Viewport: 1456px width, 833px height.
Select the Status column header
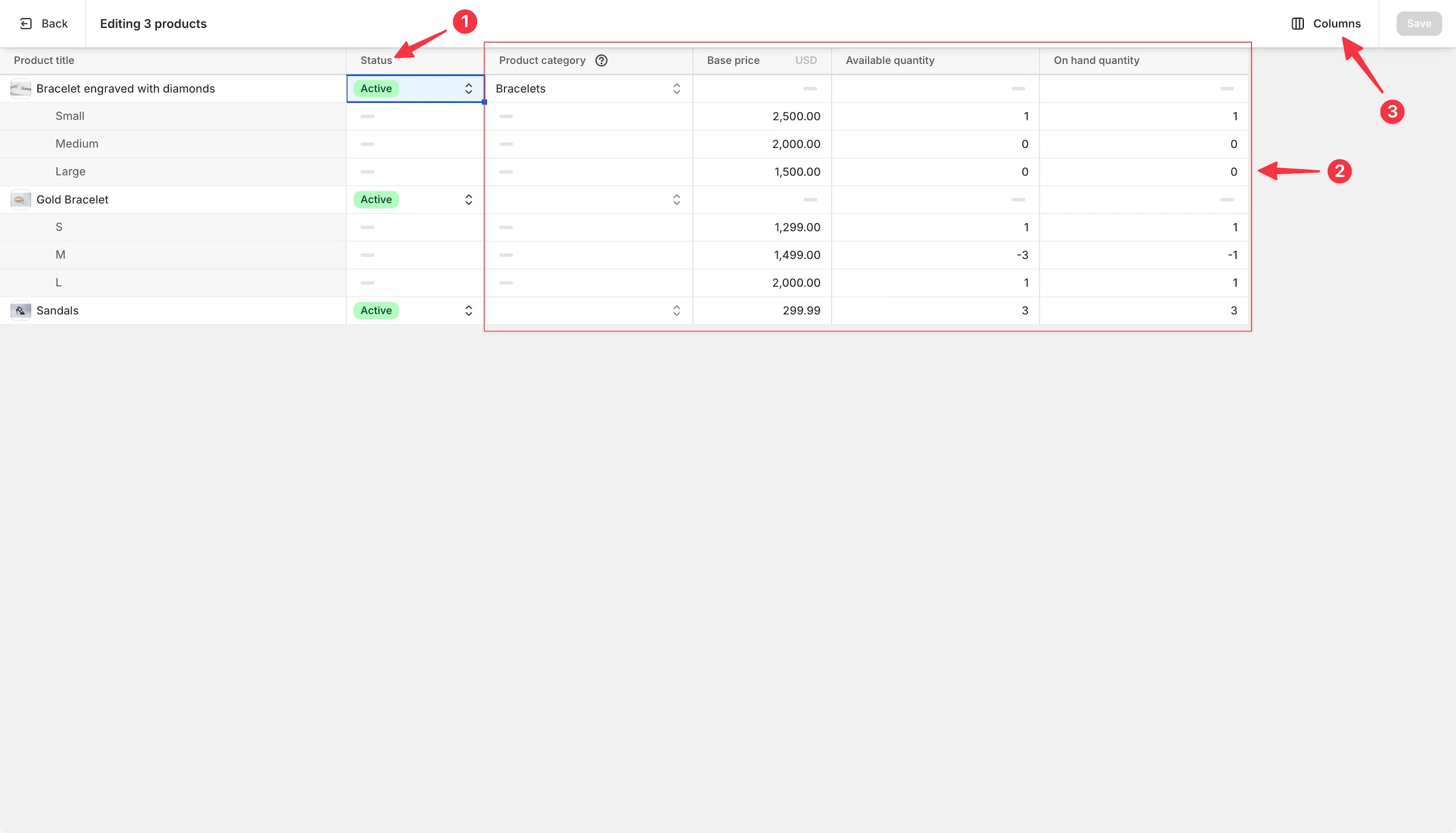coord(416,61)
